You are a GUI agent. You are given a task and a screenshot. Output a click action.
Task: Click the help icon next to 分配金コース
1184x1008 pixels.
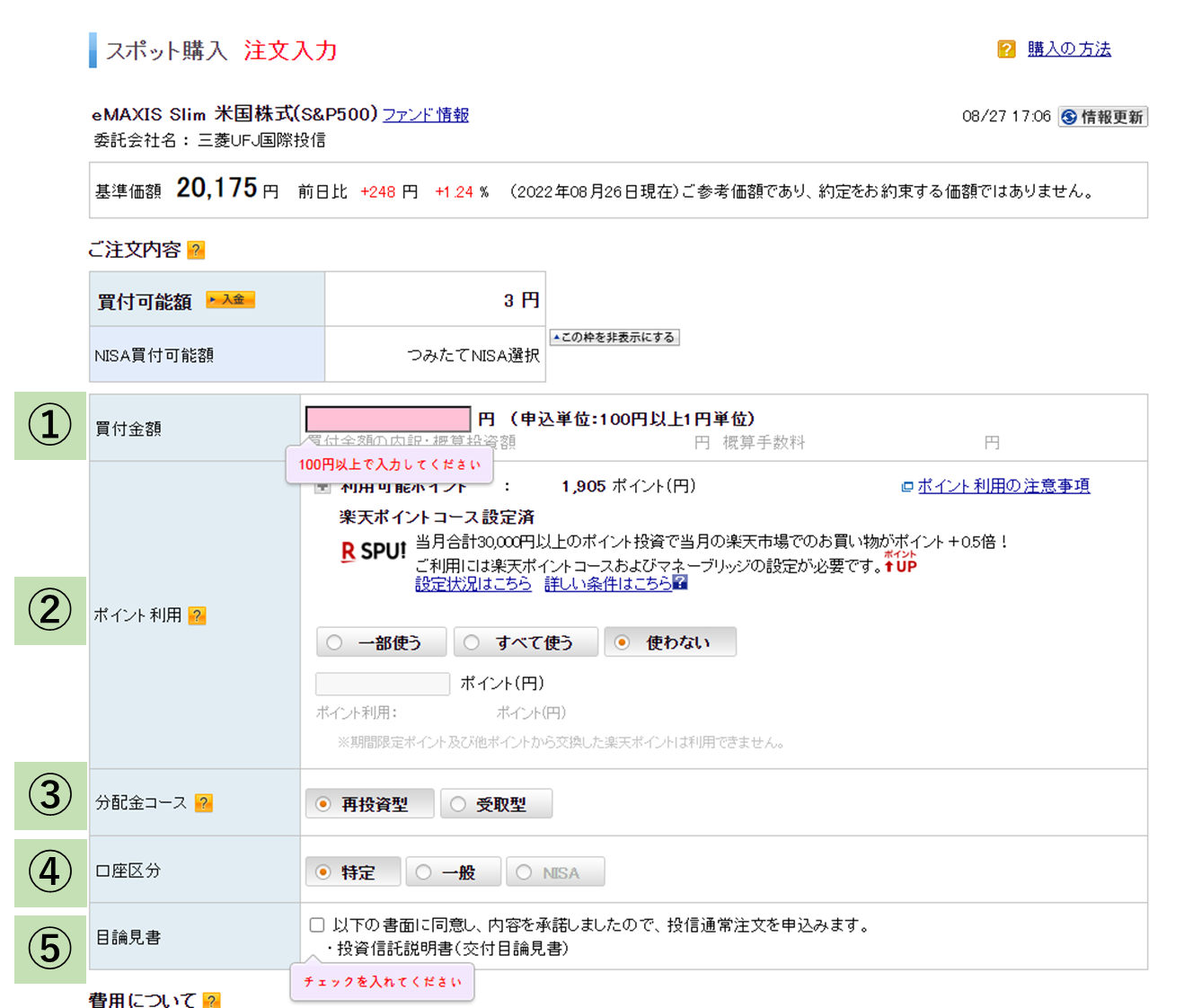tap(204, 803)
